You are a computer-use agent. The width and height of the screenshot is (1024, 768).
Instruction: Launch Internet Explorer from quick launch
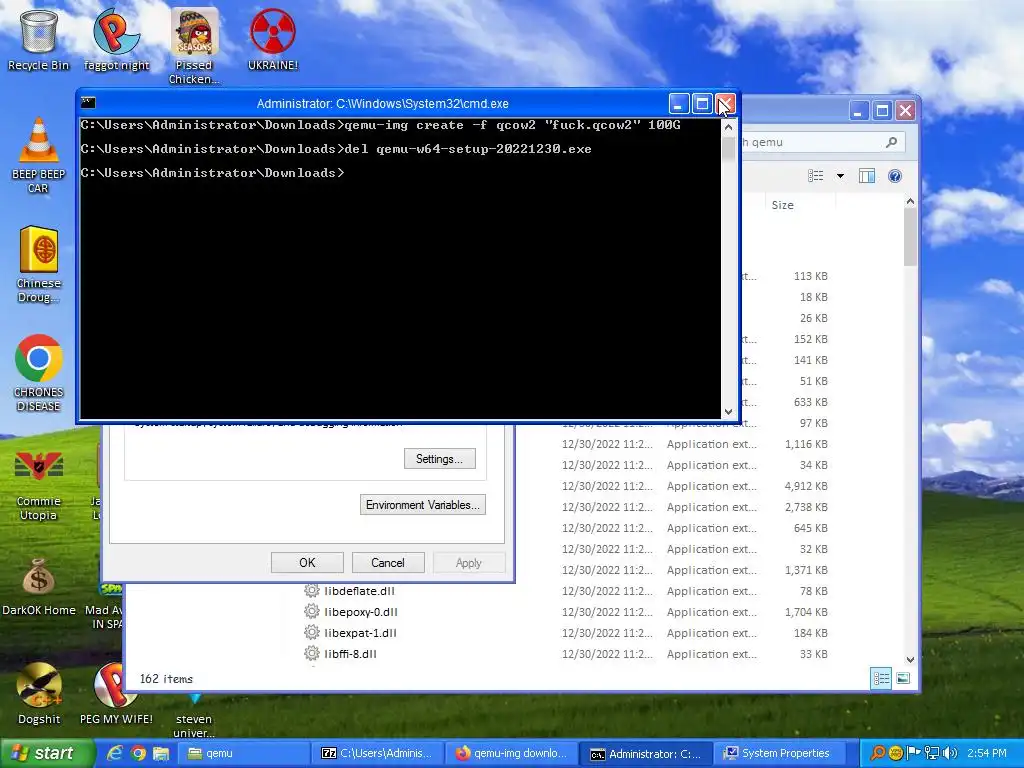tap(115, 753)
